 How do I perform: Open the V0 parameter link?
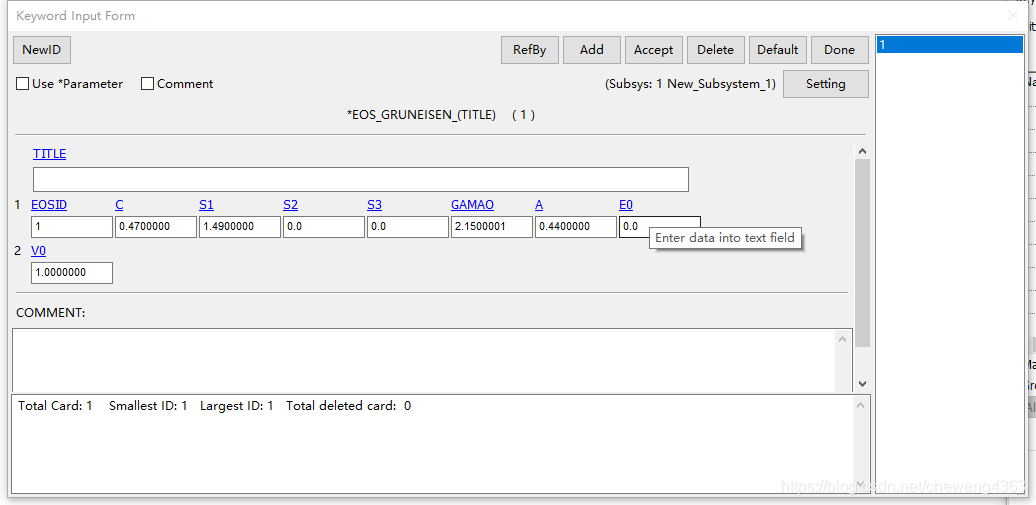click(38, 251)
